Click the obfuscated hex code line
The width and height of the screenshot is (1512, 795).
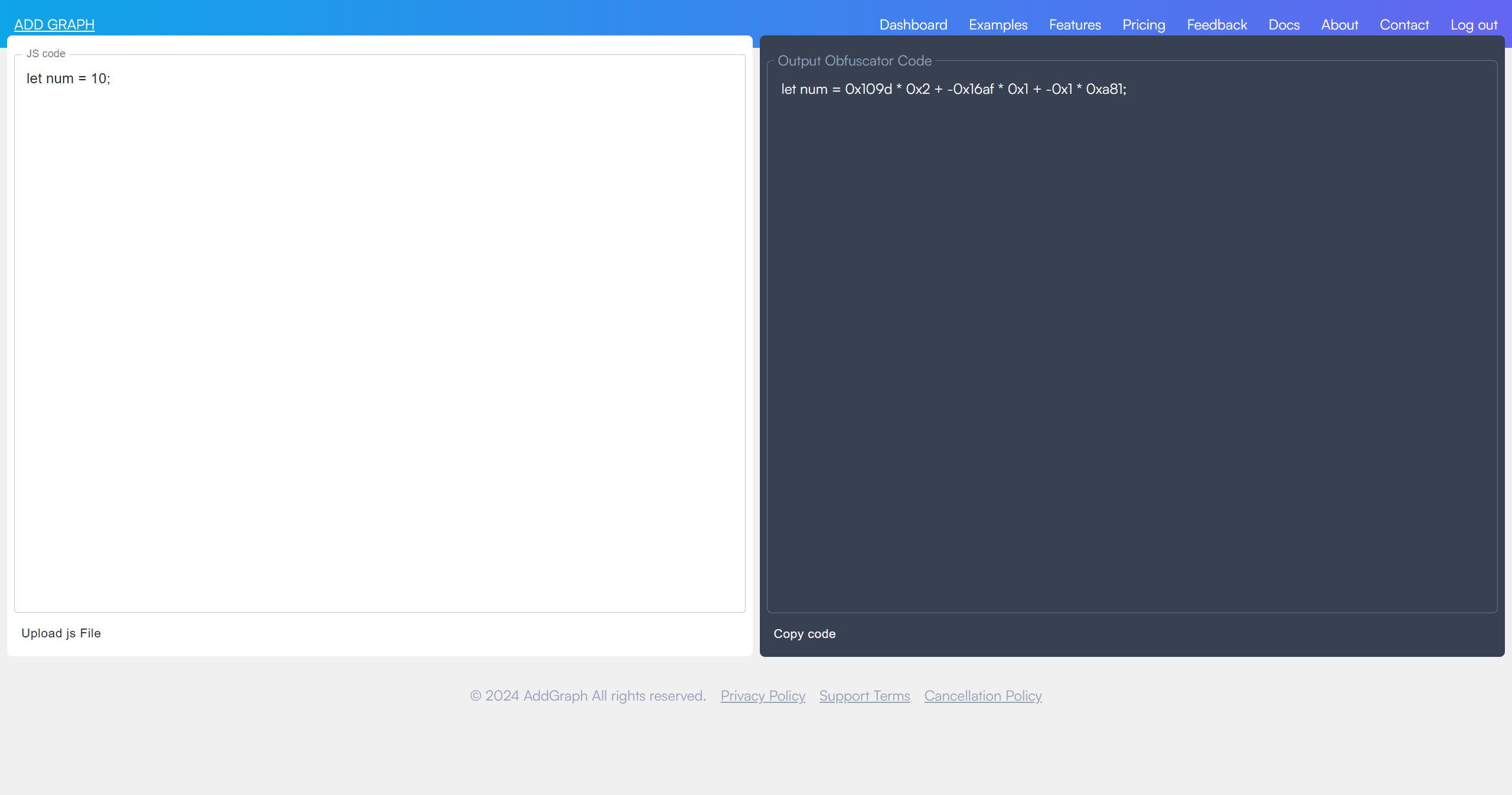point(953,89)
